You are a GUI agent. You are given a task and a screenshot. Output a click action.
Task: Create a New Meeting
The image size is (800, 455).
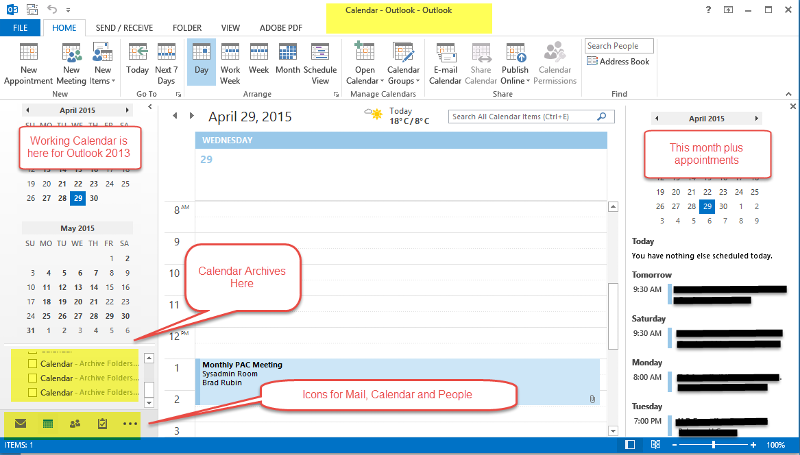(x=71, y=64)
